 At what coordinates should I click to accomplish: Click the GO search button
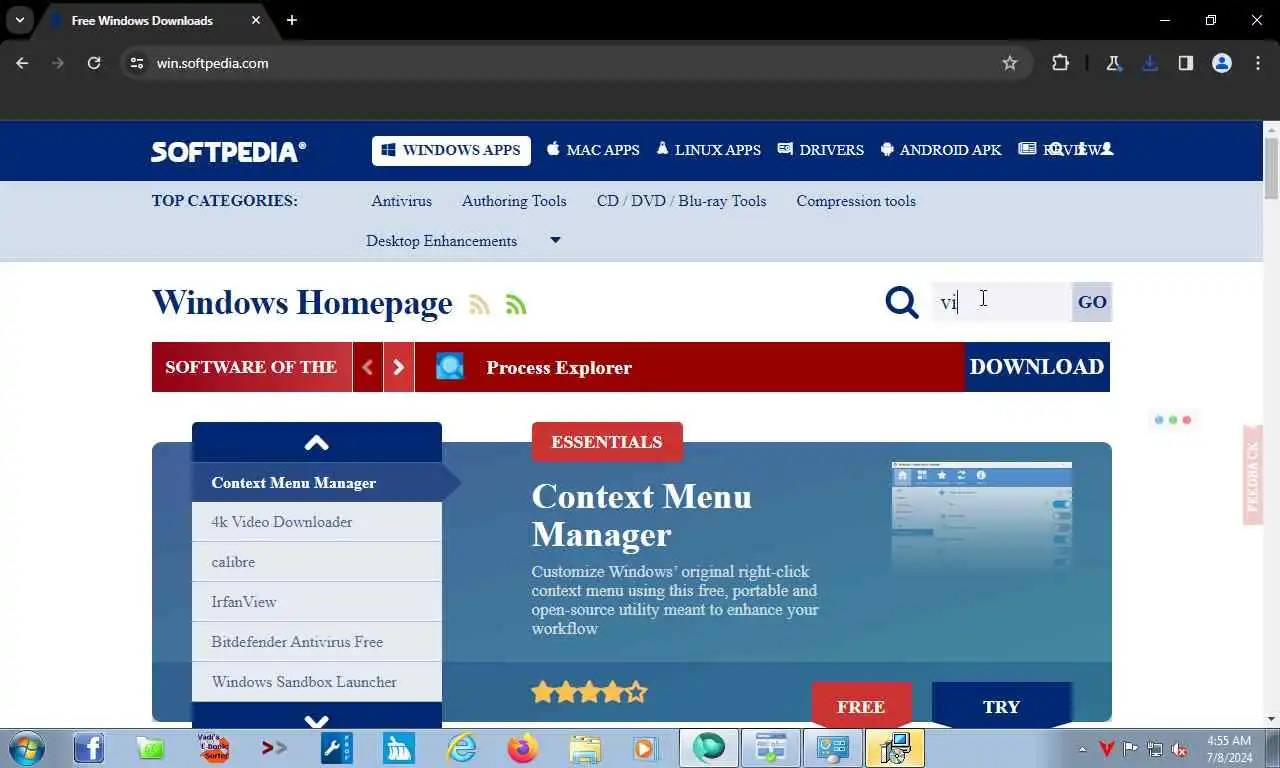tap(1092, 302)
